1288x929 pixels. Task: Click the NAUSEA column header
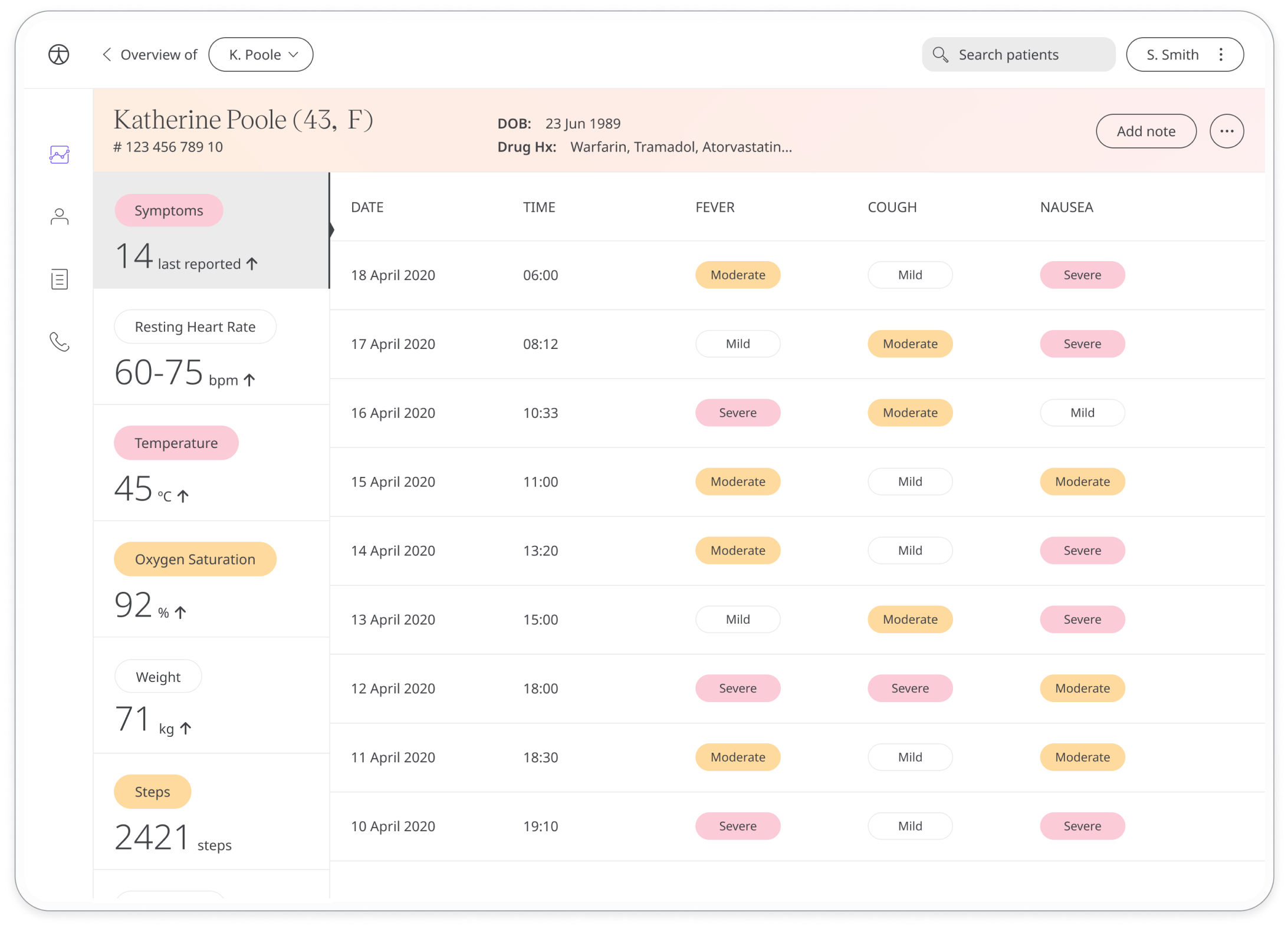coord(1066,207)
